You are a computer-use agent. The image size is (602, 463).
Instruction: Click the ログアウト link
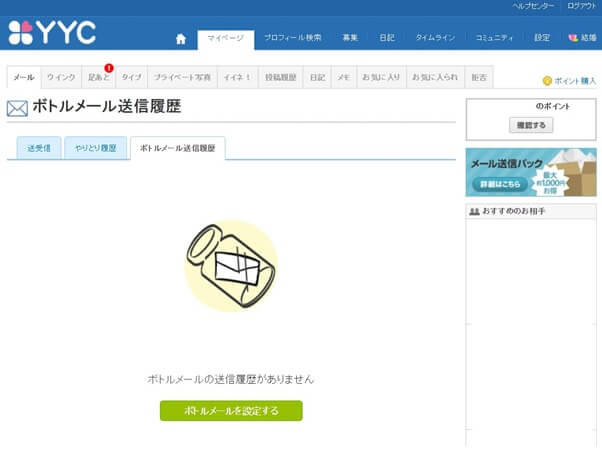click(x=581, y=6)
